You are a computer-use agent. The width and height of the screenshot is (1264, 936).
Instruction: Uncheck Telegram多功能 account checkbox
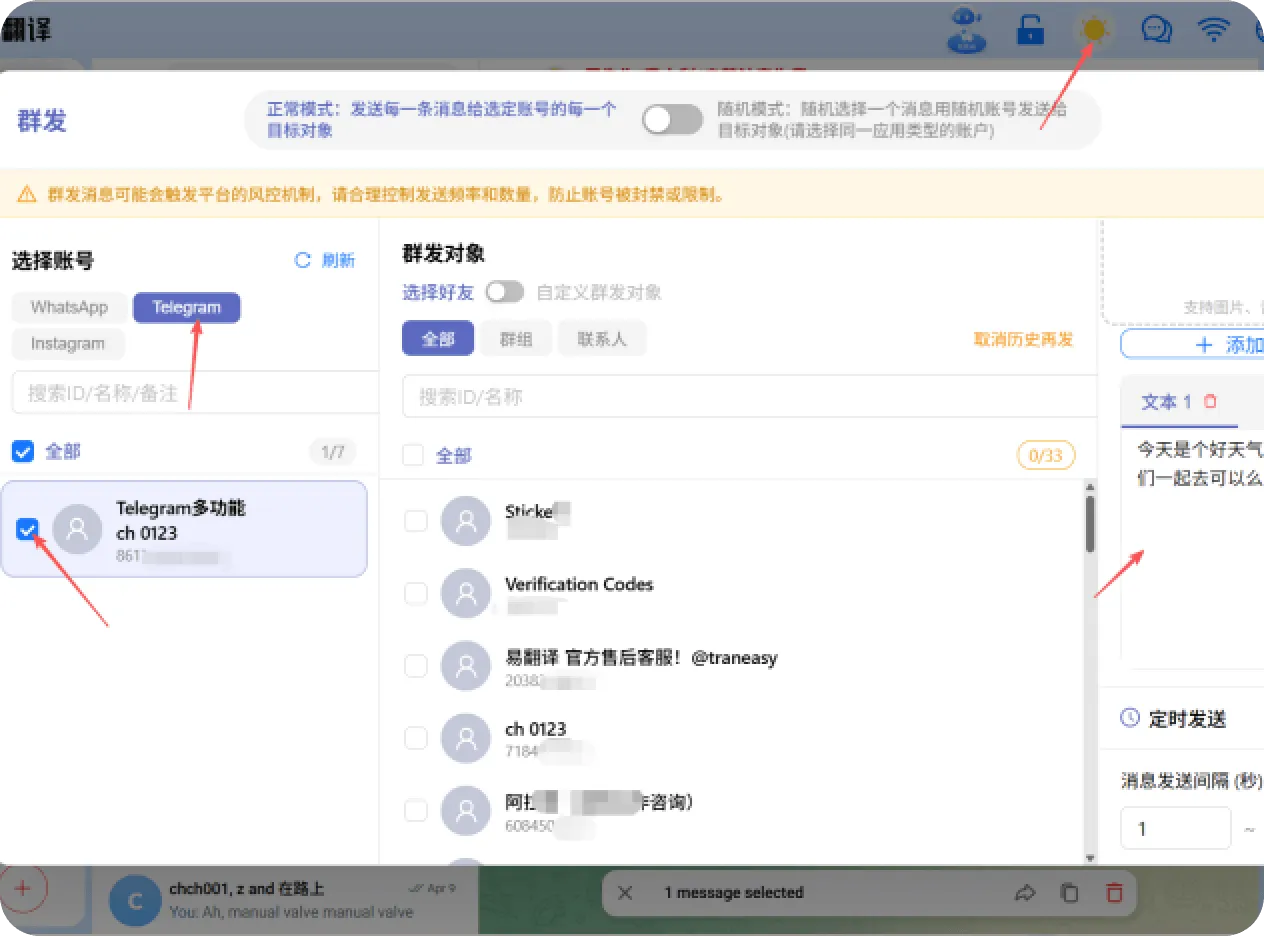(x=28, y=530)
